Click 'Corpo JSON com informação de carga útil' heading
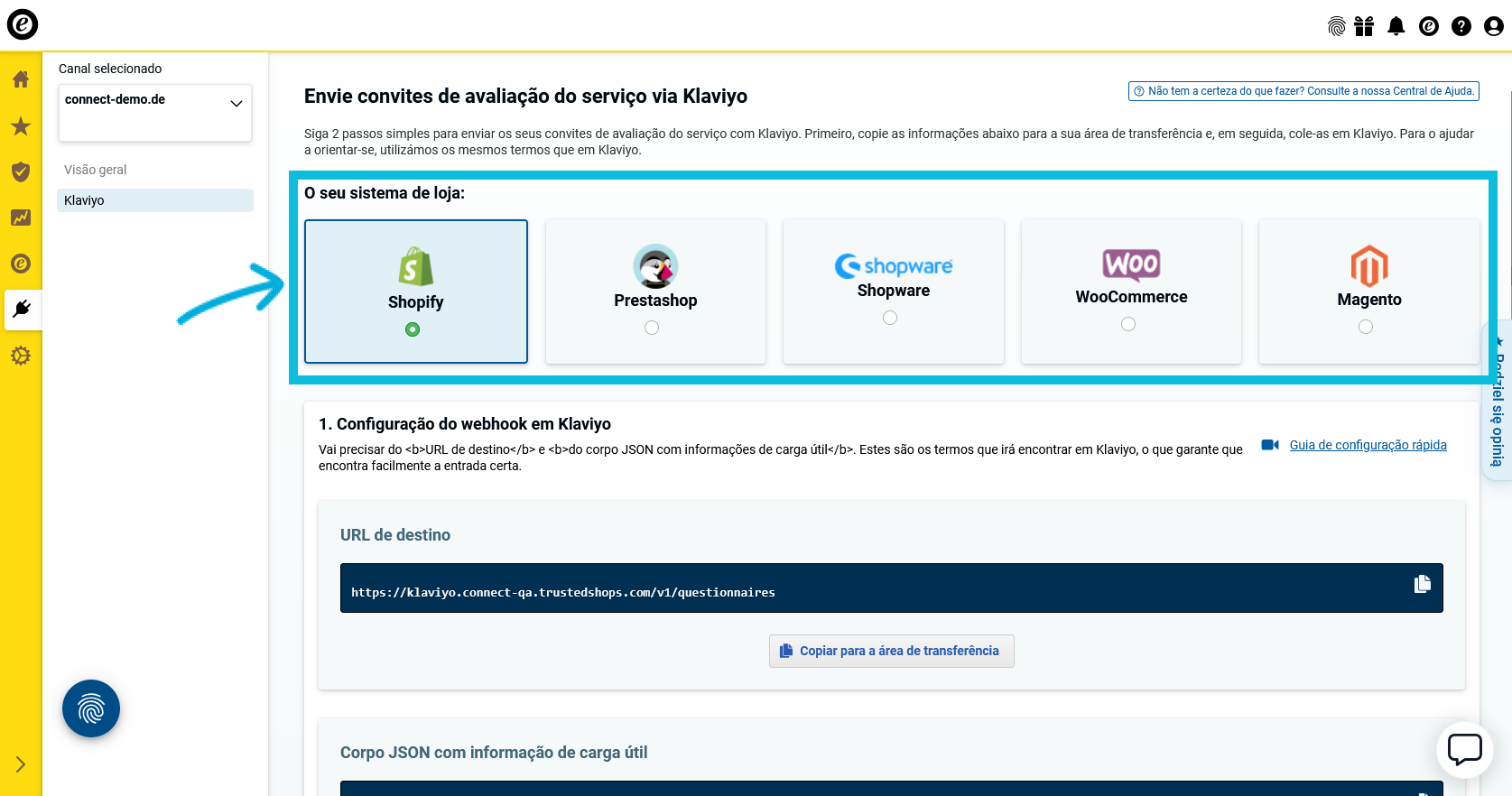The width and height of the screenshot is (1512, 796). [x=494, y=753]
